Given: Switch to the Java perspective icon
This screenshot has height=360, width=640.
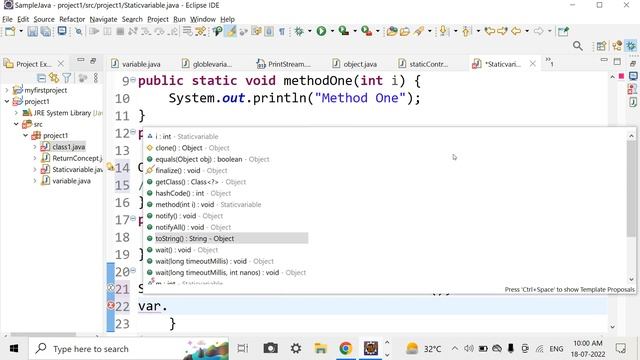Looking at the screenshot, I should (x=617, y=46).
